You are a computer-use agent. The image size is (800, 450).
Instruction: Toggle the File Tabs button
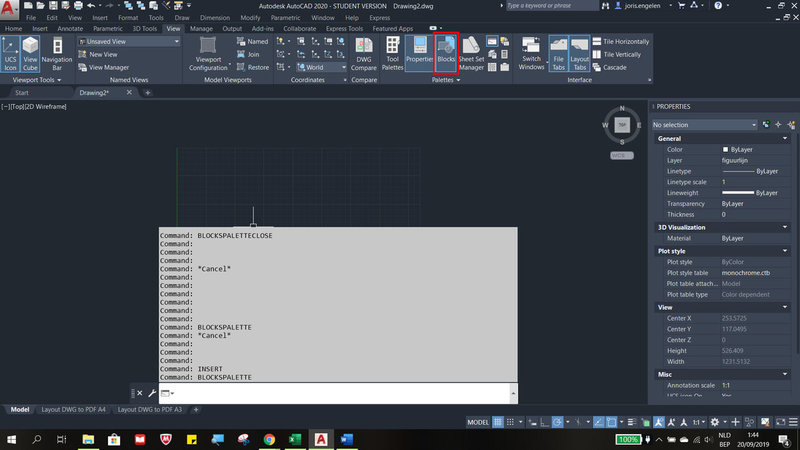558,52
